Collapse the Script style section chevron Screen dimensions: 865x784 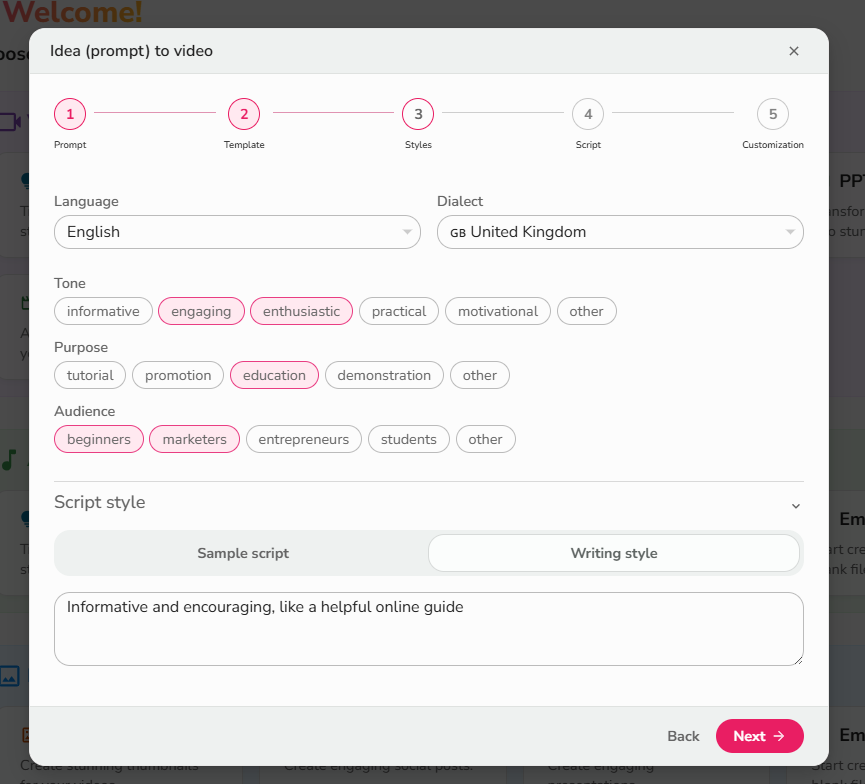(x=795, y=506)
